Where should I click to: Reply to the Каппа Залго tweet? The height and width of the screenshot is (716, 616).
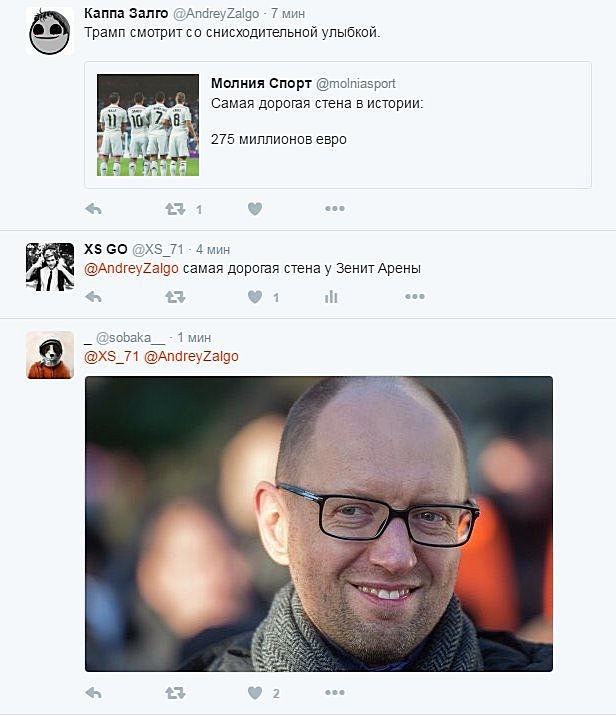click(x=94, y=209)
